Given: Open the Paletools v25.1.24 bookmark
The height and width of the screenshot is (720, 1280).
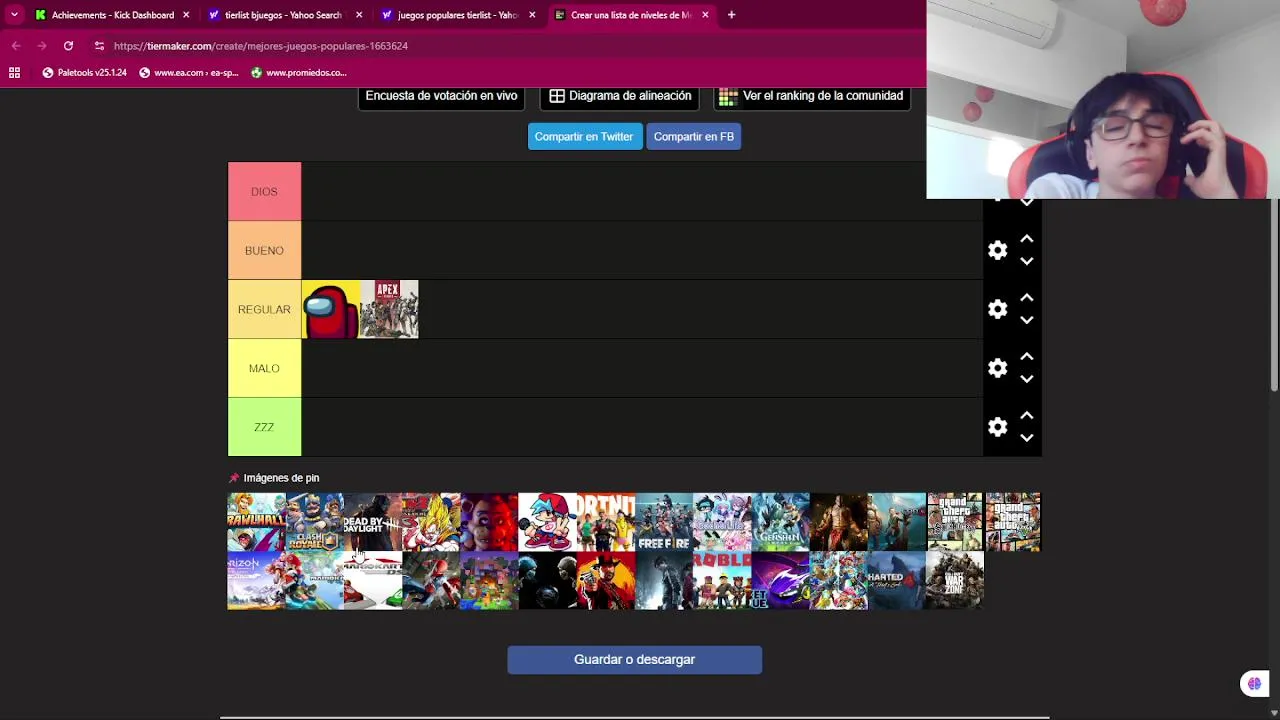Looking at the screenshot, I should point(84,72).
